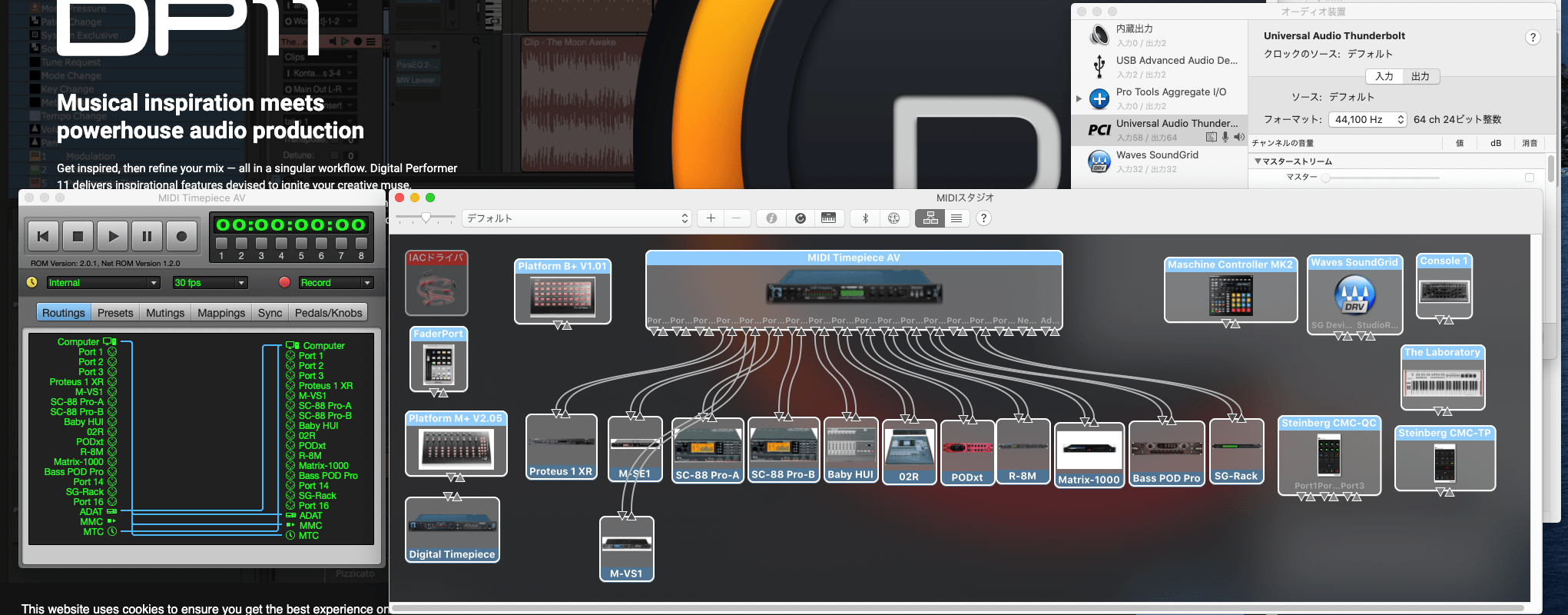Select the Bass POD Pro device

(1166, 454)
